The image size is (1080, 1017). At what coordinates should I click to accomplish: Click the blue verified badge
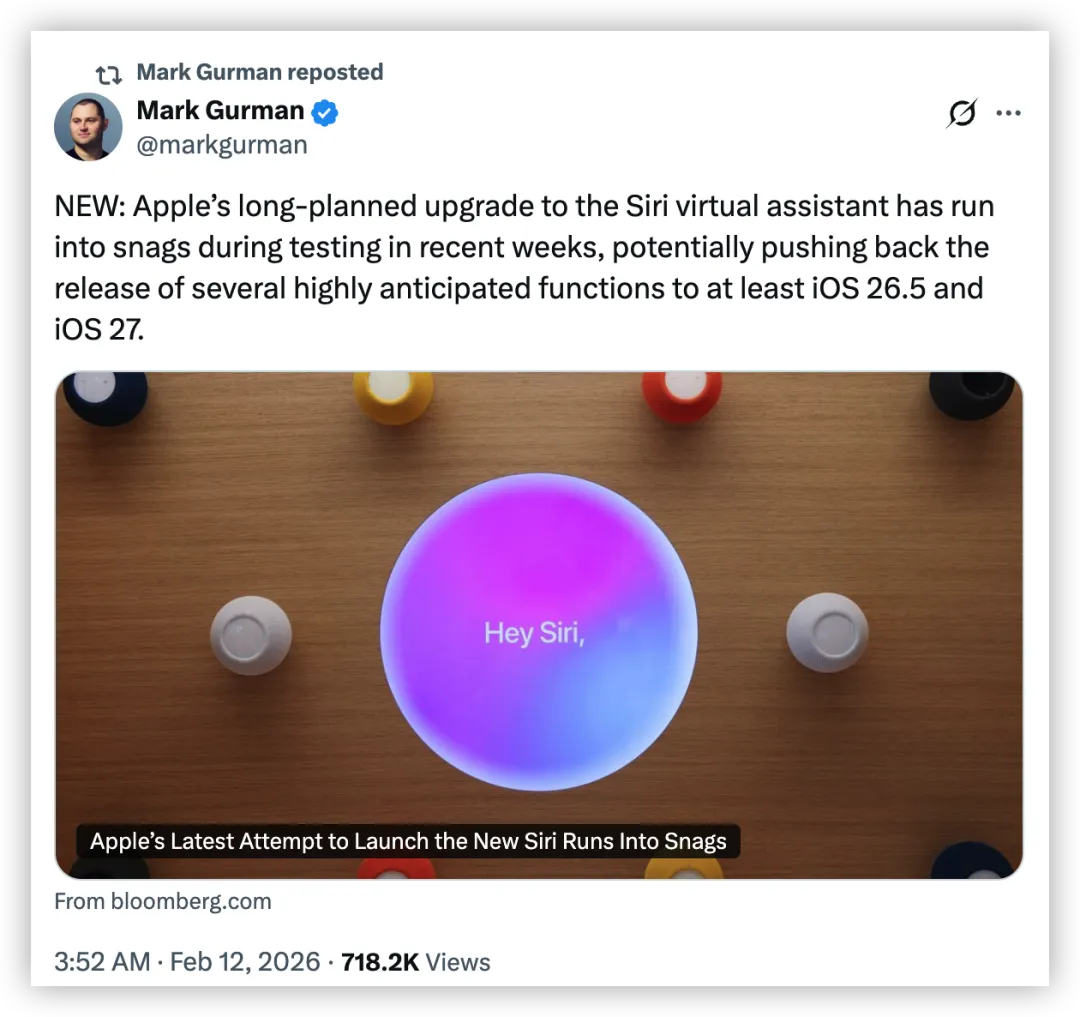324,112
